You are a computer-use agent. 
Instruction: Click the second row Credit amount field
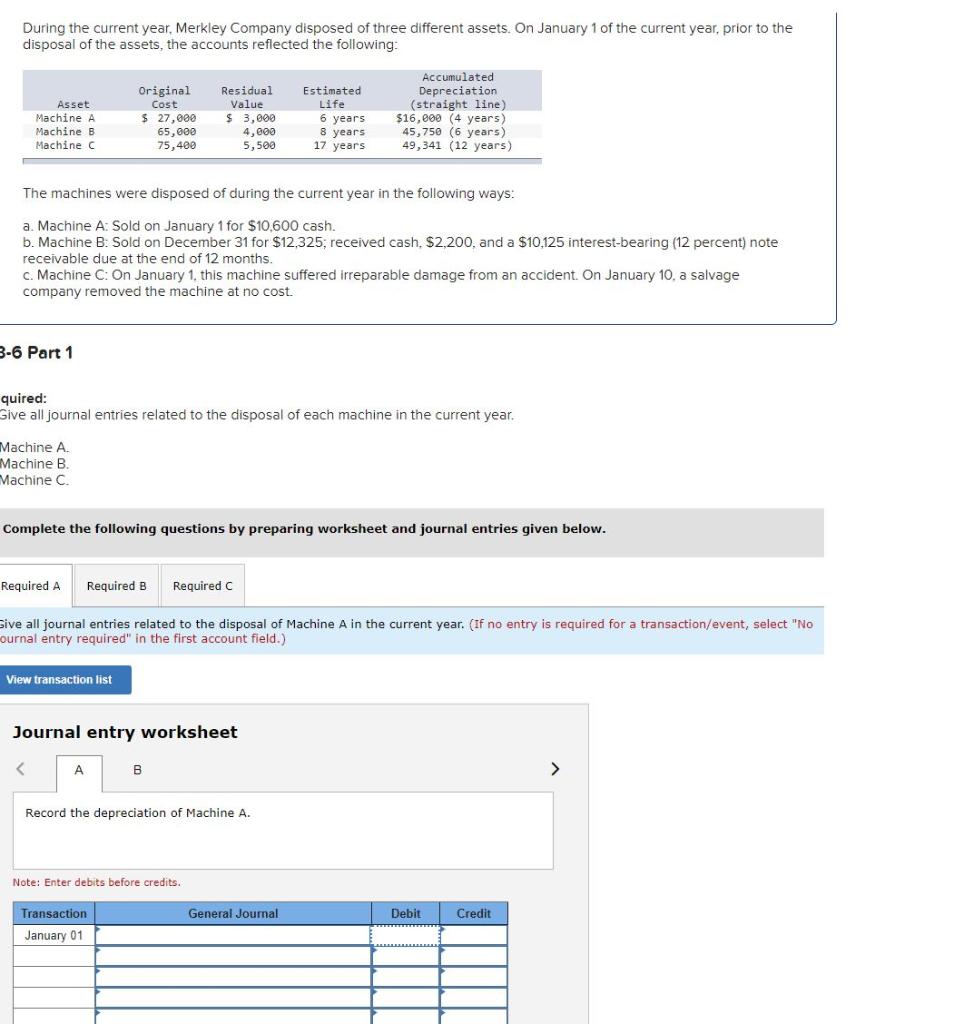coord(473,956)
